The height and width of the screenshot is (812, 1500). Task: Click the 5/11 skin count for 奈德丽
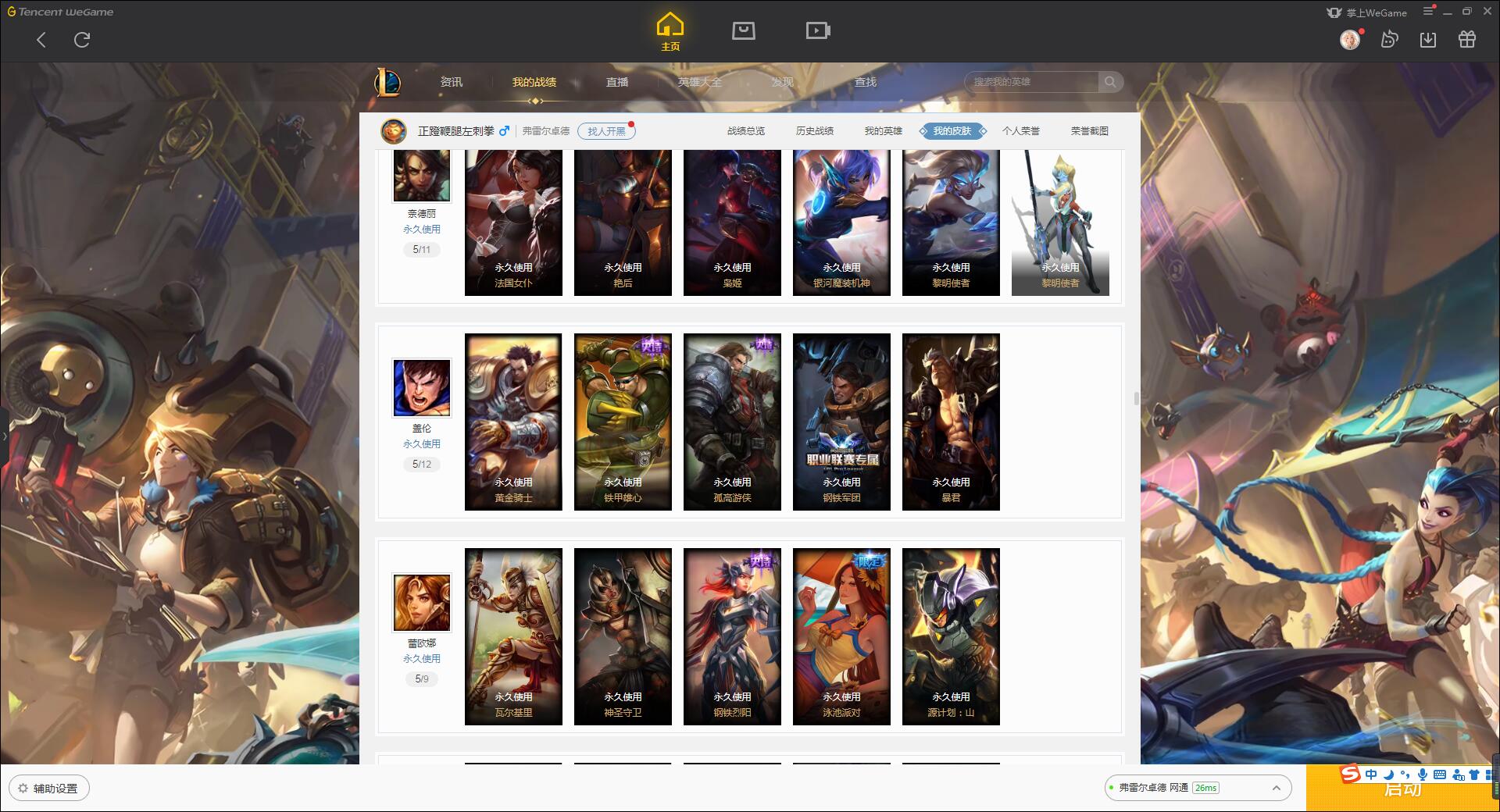[422, 250]
